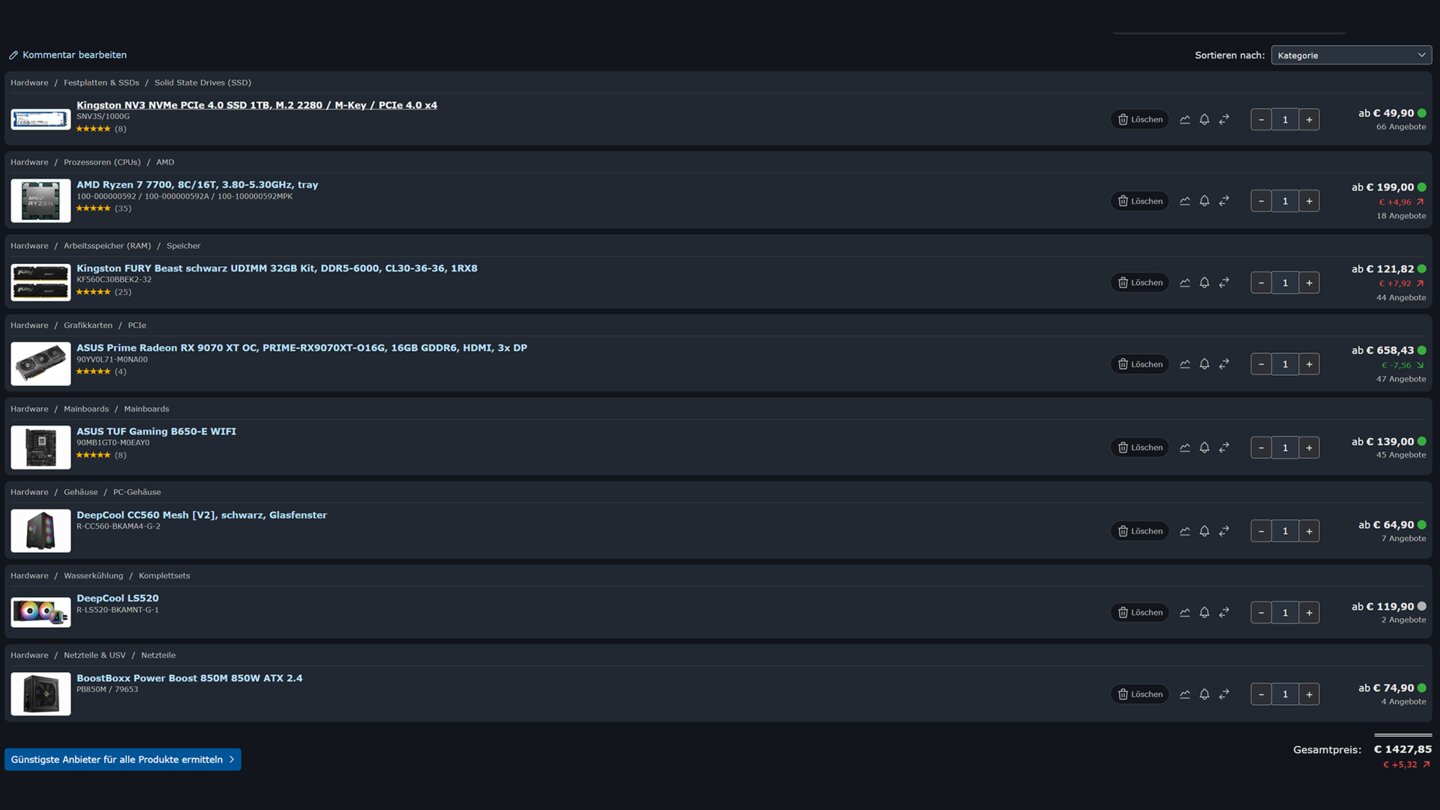Open Festplatten & SSDs breadcrumb category

tap(101, 83)
